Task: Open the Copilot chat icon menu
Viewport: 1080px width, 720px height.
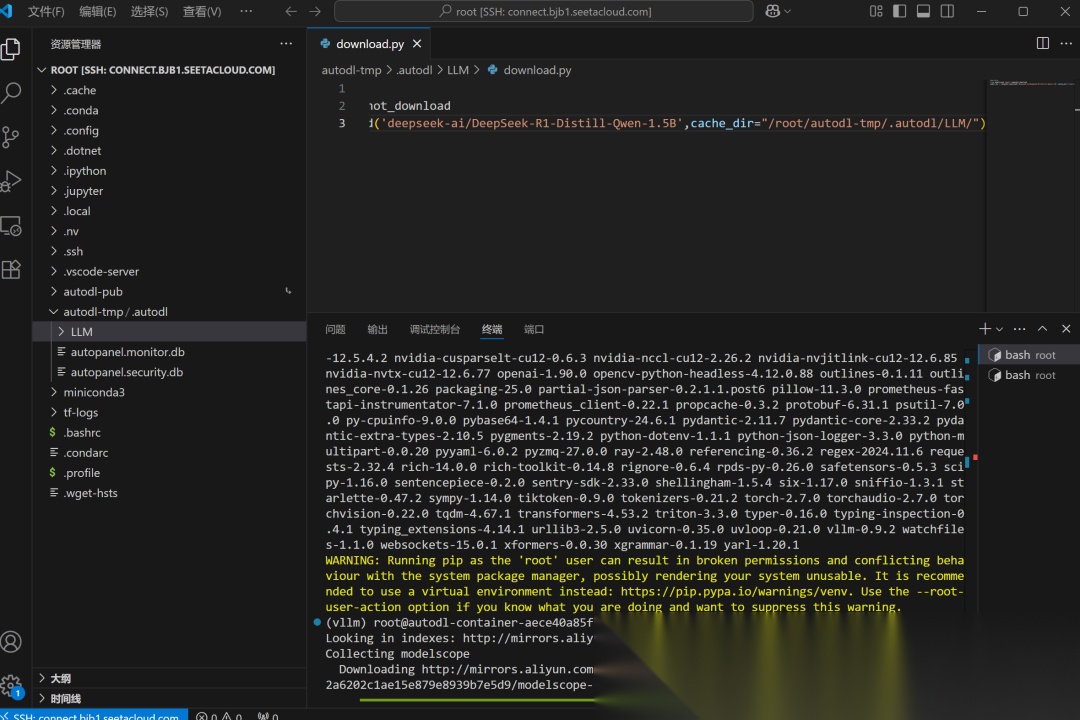Action: coord(778,11)
